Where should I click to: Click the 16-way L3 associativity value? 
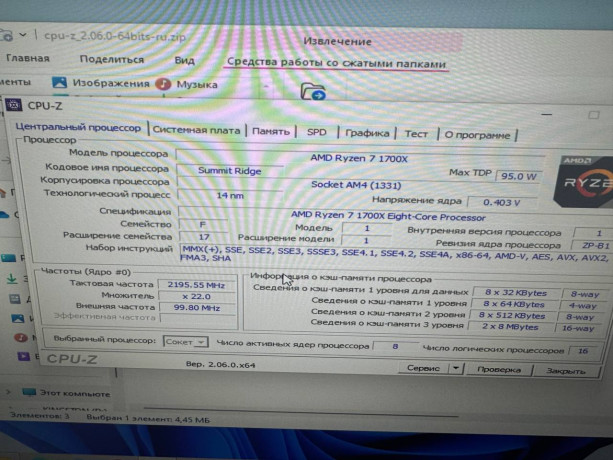click(578, 328)
